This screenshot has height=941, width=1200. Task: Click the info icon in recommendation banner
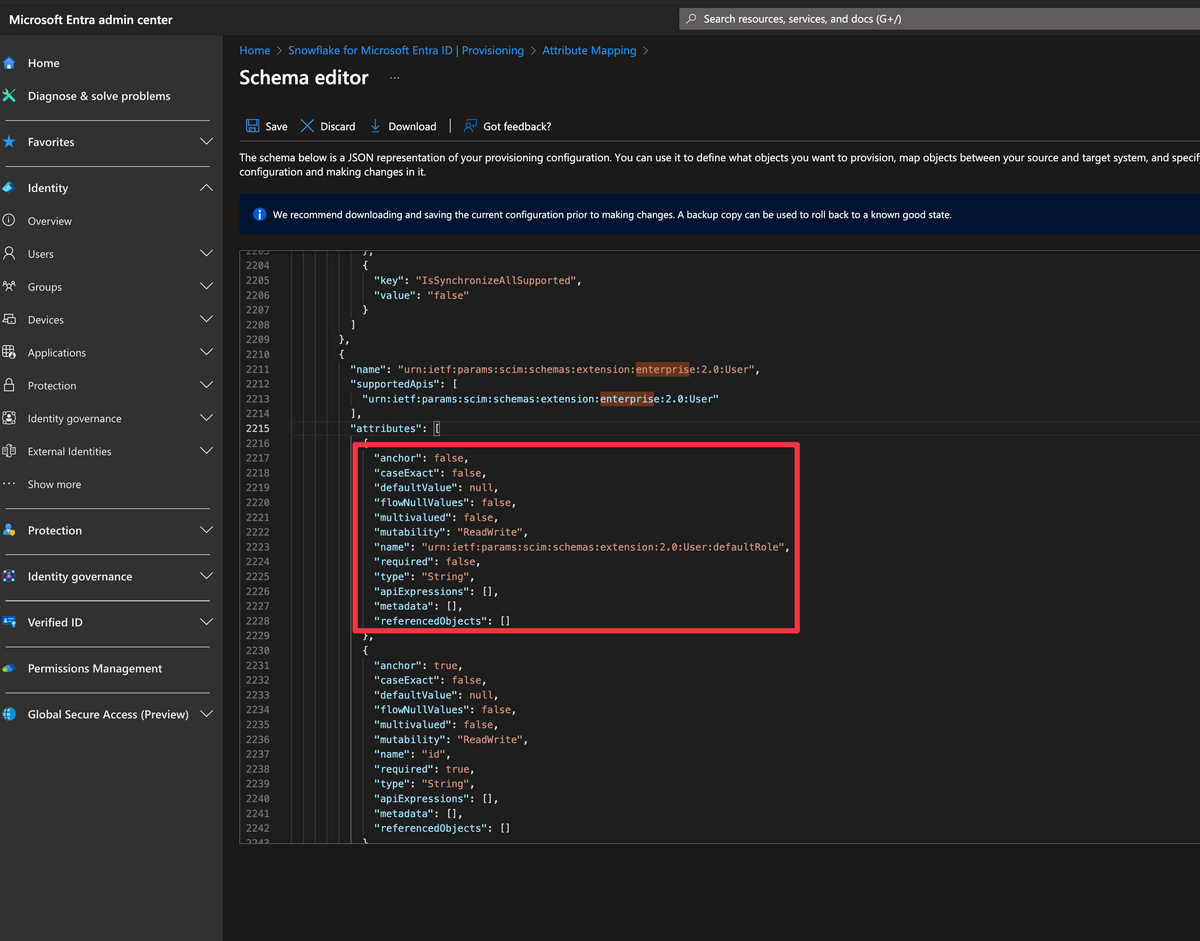(260, 215)
